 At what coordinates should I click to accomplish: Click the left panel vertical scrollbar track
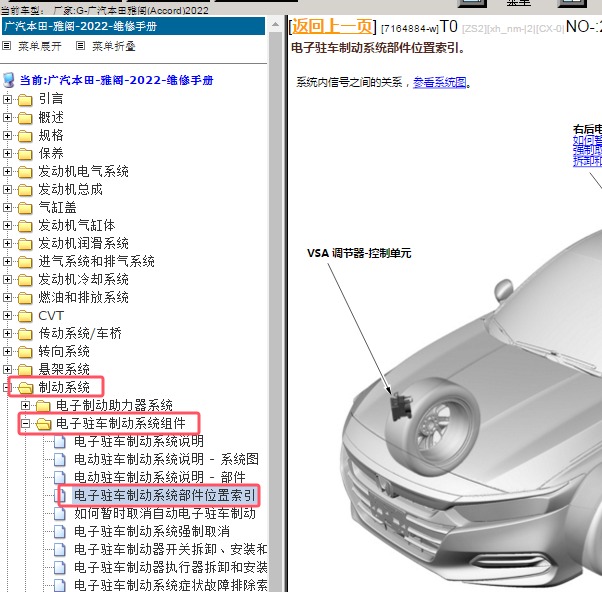coord(275,313)
